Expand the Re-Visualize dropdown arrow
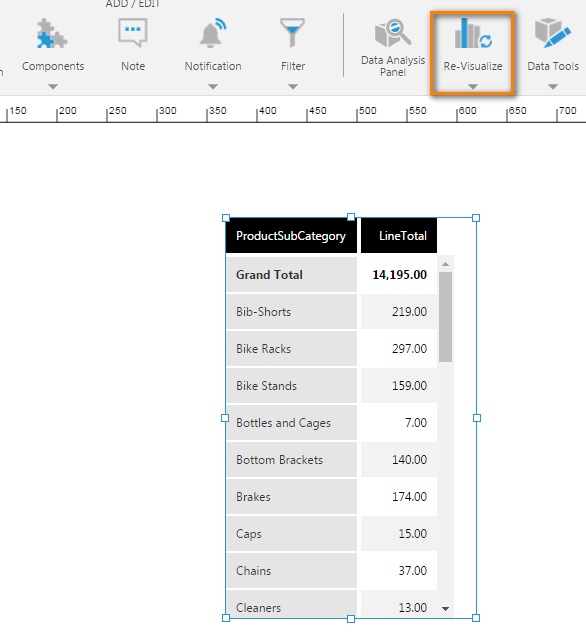The width and height of the screenshot is (586, 632). pos(473,86)
